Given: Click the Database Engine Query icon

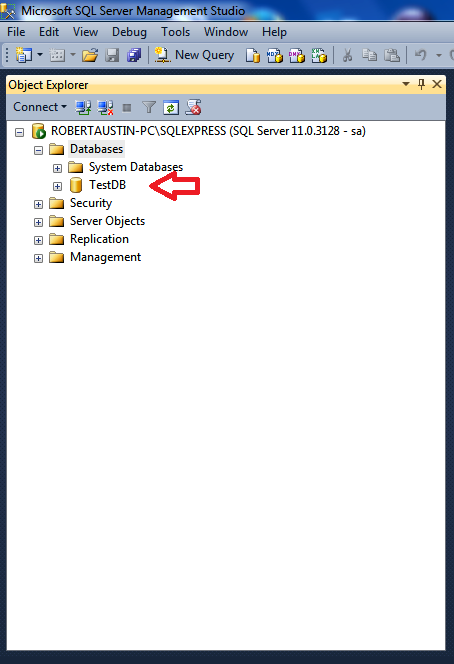Looking at the screenshot, I should pyautogui.click(x=252, y=55).
